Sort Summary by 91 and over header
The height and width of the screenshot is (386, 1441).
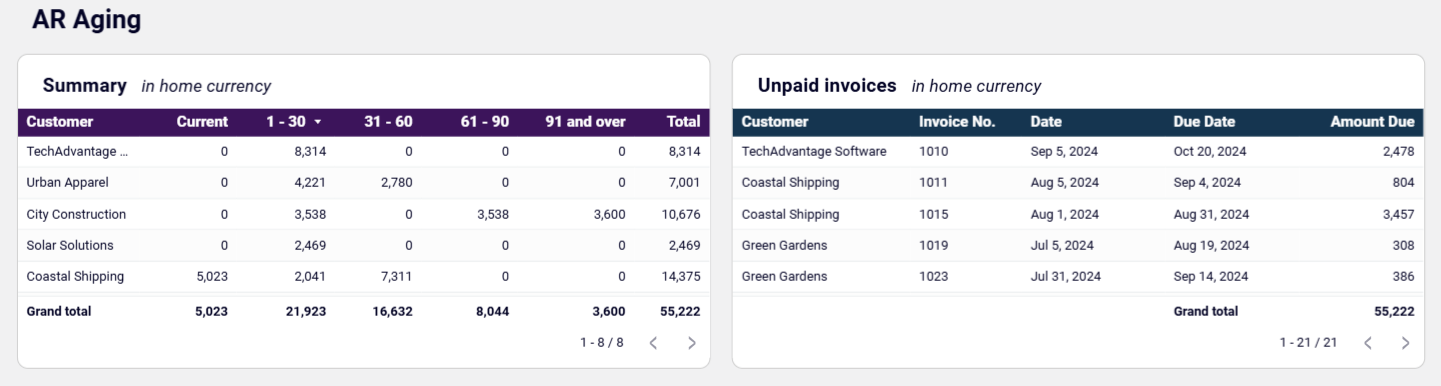pos(585,122)
